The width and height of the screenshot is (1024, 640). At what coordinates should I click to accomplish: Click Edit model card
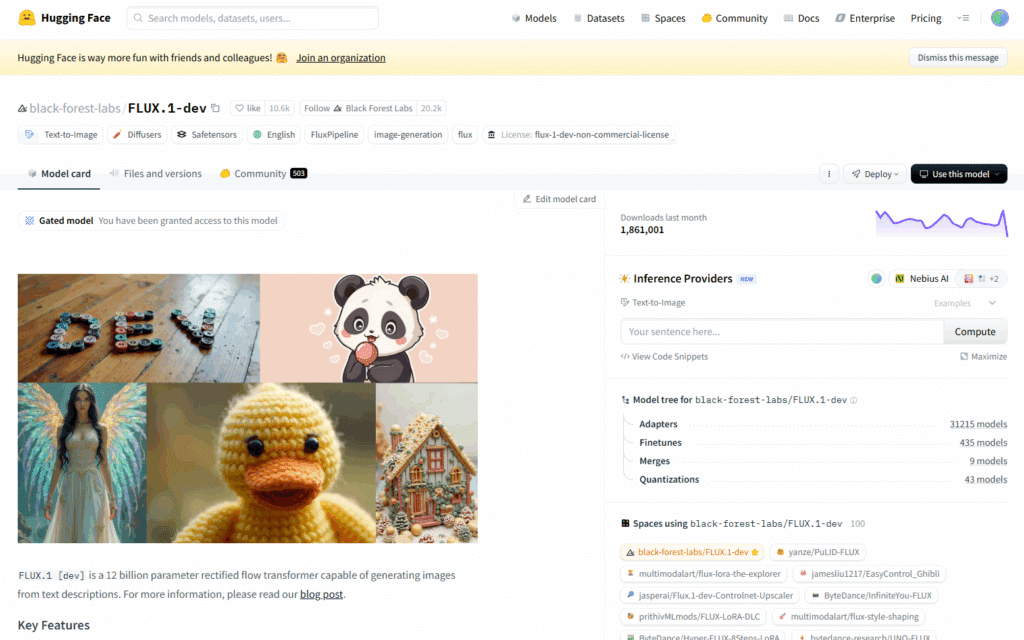point(560,199)
